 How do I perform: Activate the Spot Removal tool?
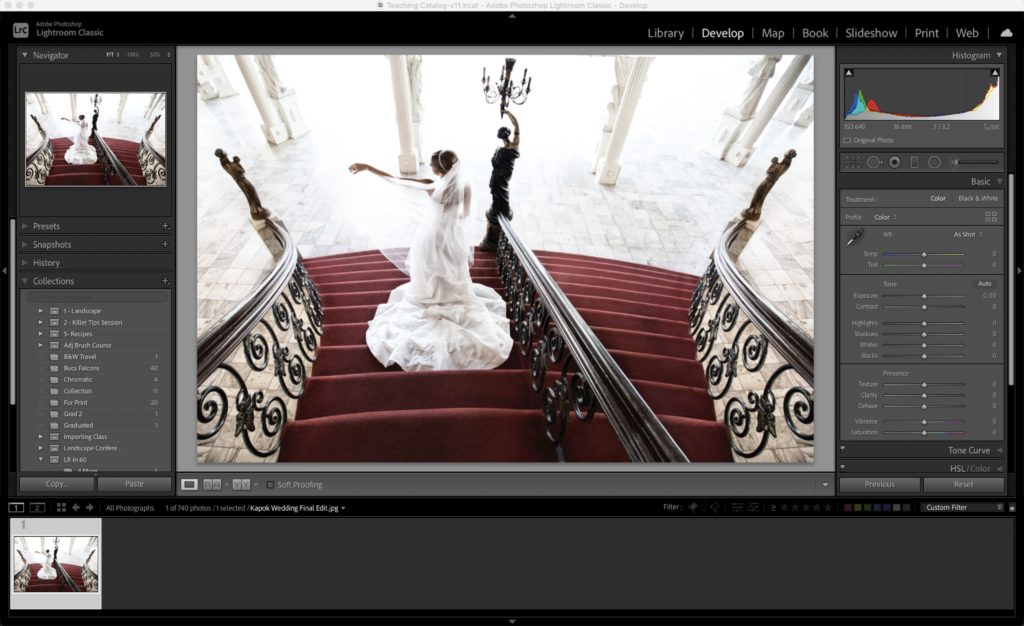(x=873, y=162)
